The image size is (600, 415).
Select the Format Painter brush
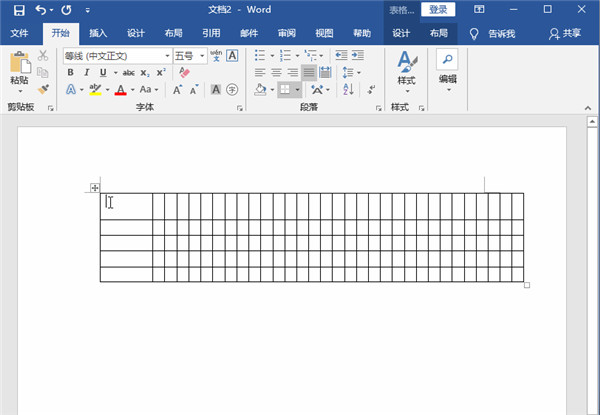tap(43, 90)
